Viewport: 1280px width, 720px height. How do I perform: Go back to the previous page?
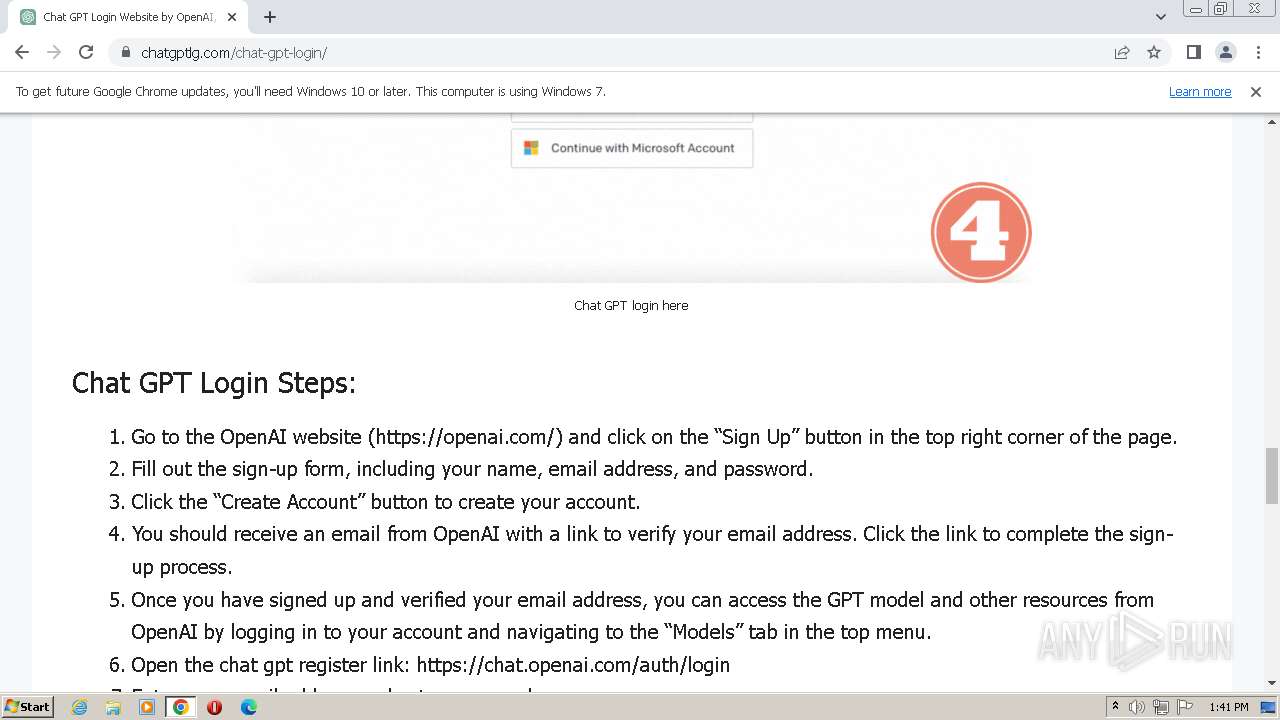pyautogui.click(x=22, y=52)
